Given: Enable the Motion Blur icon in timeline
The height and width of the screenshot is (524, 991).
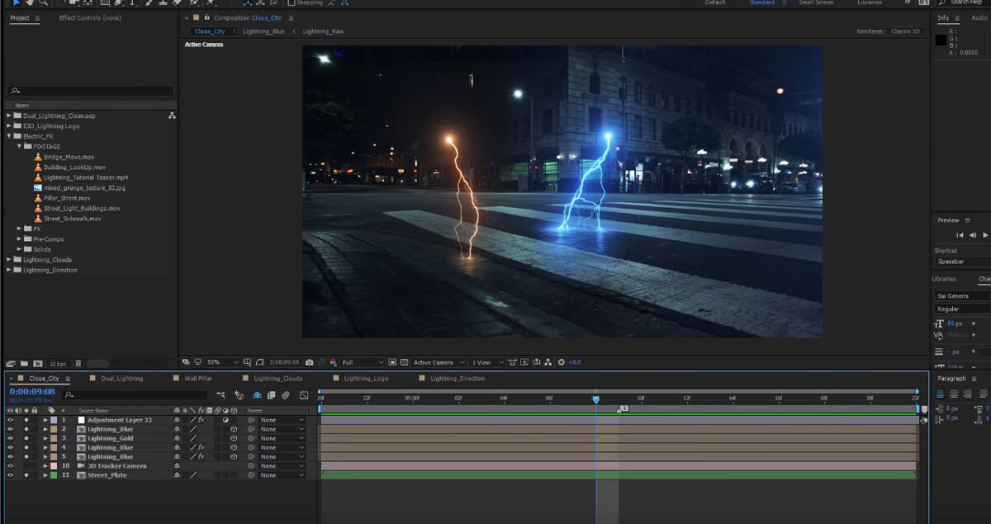Looking at the screenshot, I should coord(286,395).
